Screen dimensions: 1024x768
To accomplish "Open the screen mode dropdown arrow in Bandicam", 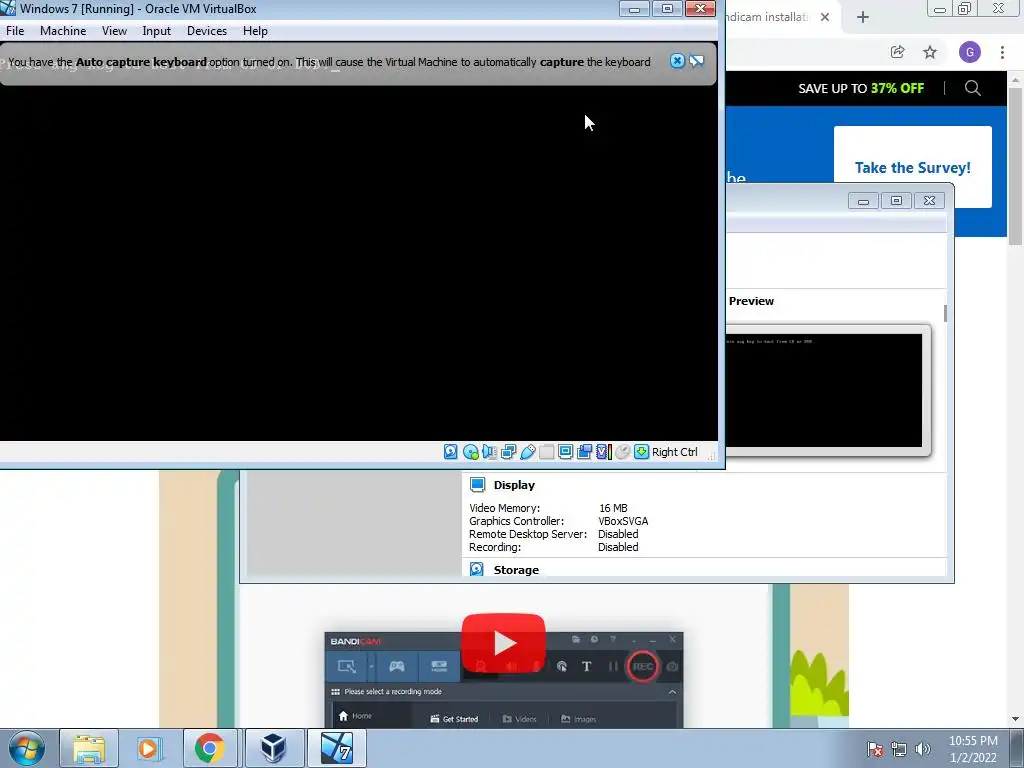I will 371,667.
